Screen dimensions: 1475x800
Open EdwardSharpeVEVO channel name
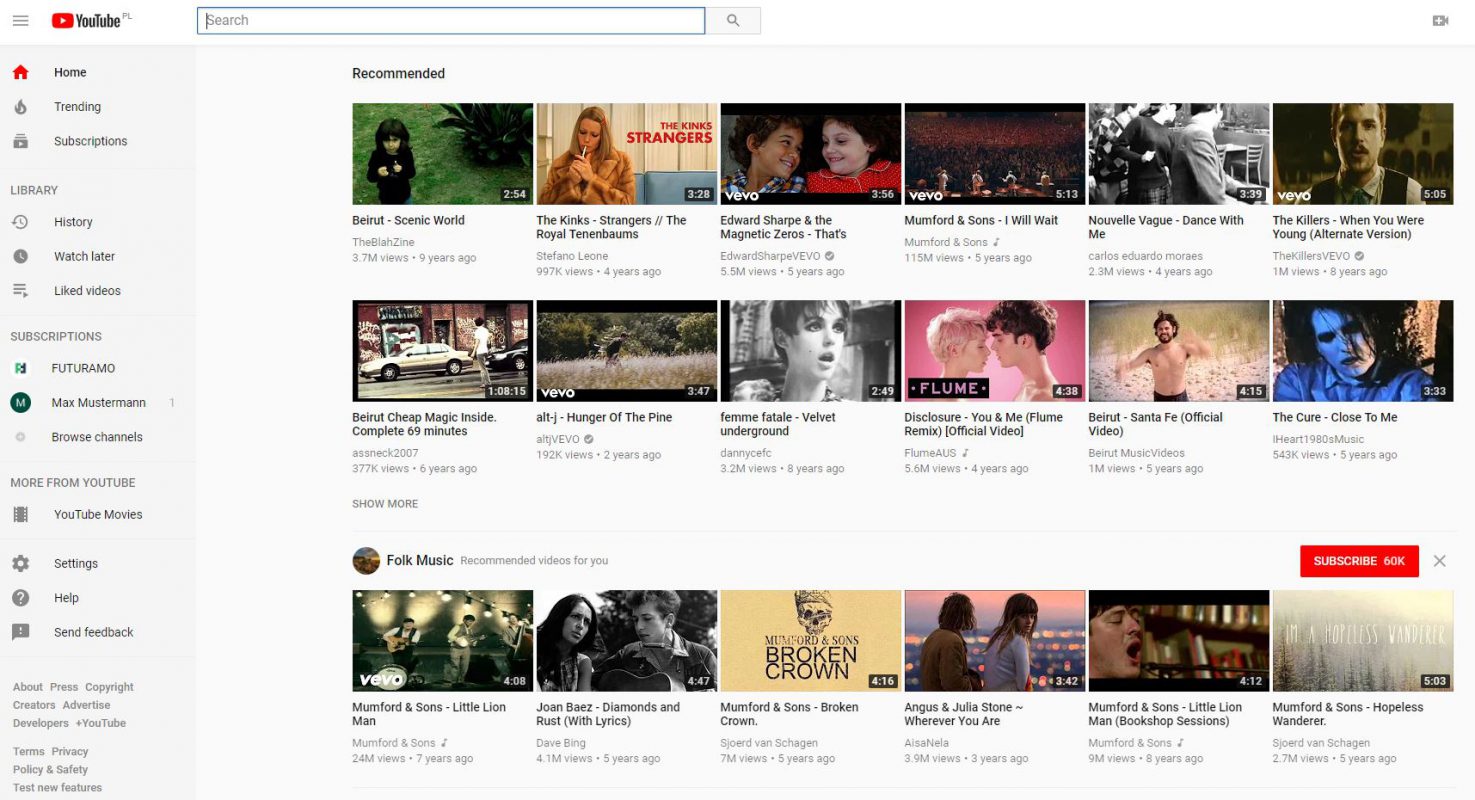pyautogui.click(x=770, y=256)
